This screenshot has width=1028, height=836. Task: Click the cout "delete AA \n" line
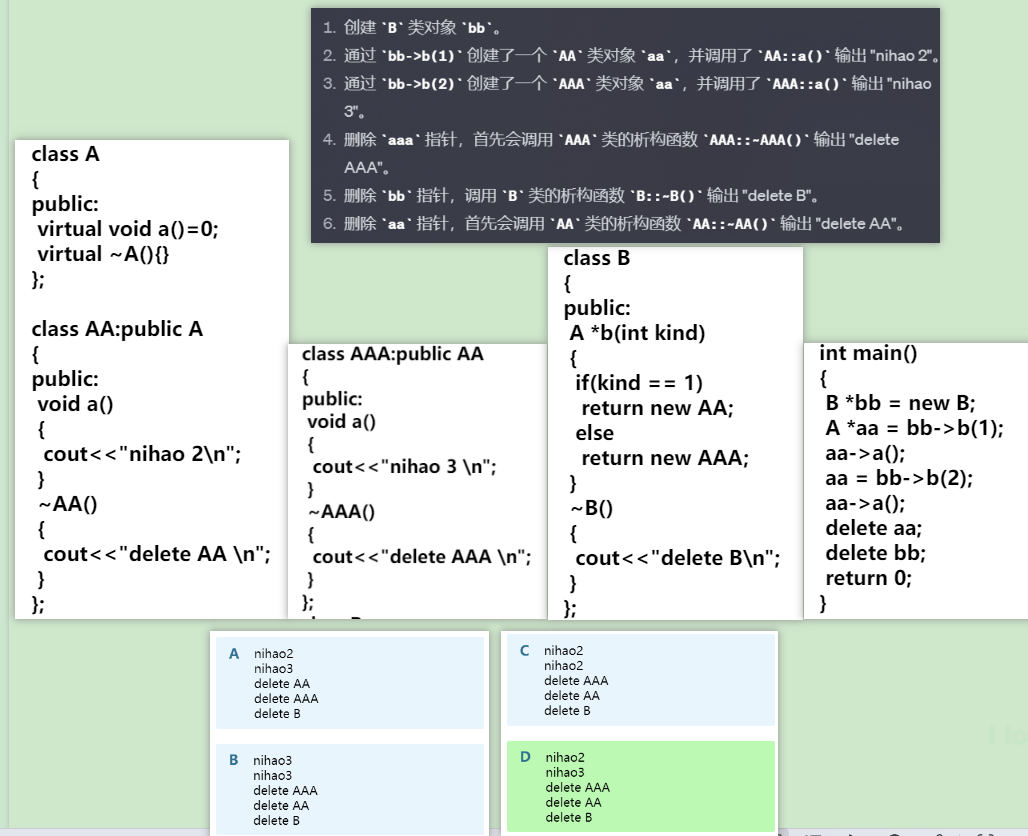[x=157, y=554]
